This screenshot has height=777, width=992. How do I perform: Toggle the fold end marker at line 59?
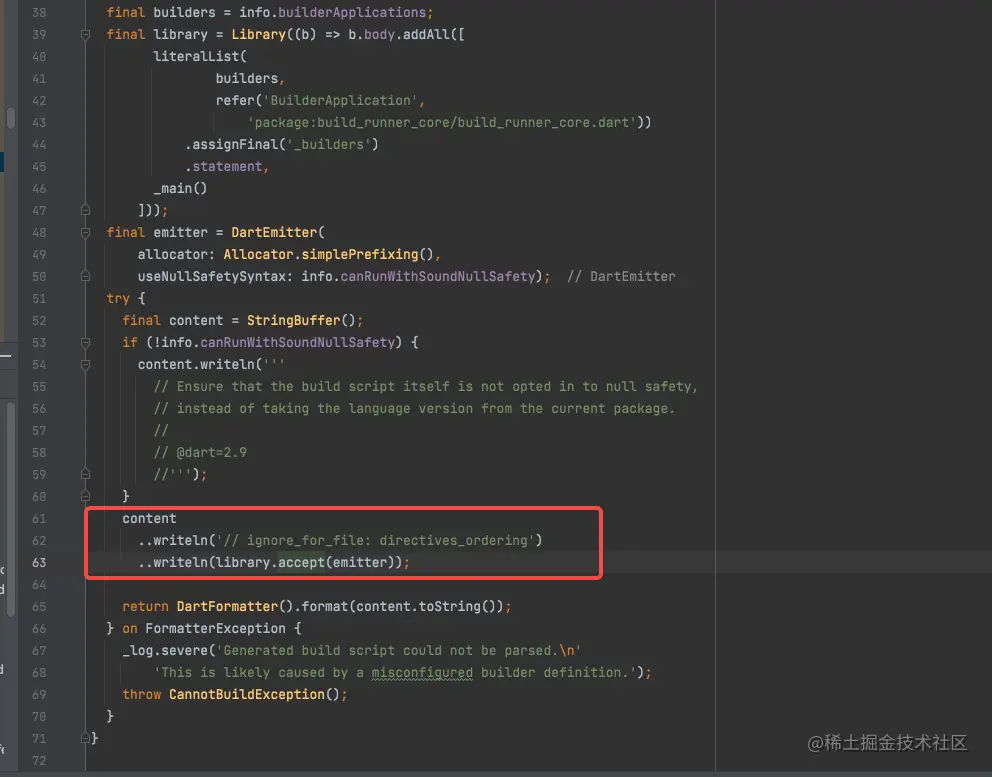[x=85, y=474]
